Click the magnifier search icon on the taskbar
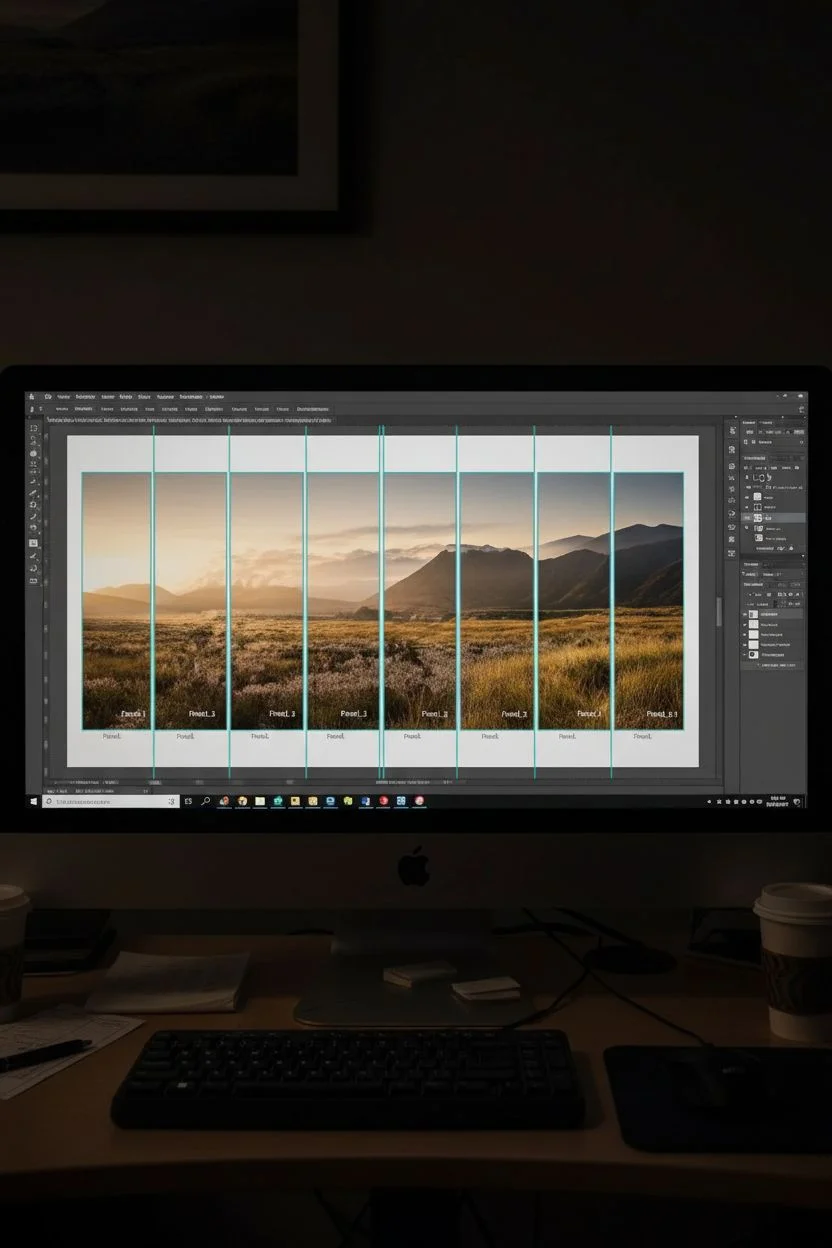Screen dimensions: 832x1248 (x=206, y=801)
